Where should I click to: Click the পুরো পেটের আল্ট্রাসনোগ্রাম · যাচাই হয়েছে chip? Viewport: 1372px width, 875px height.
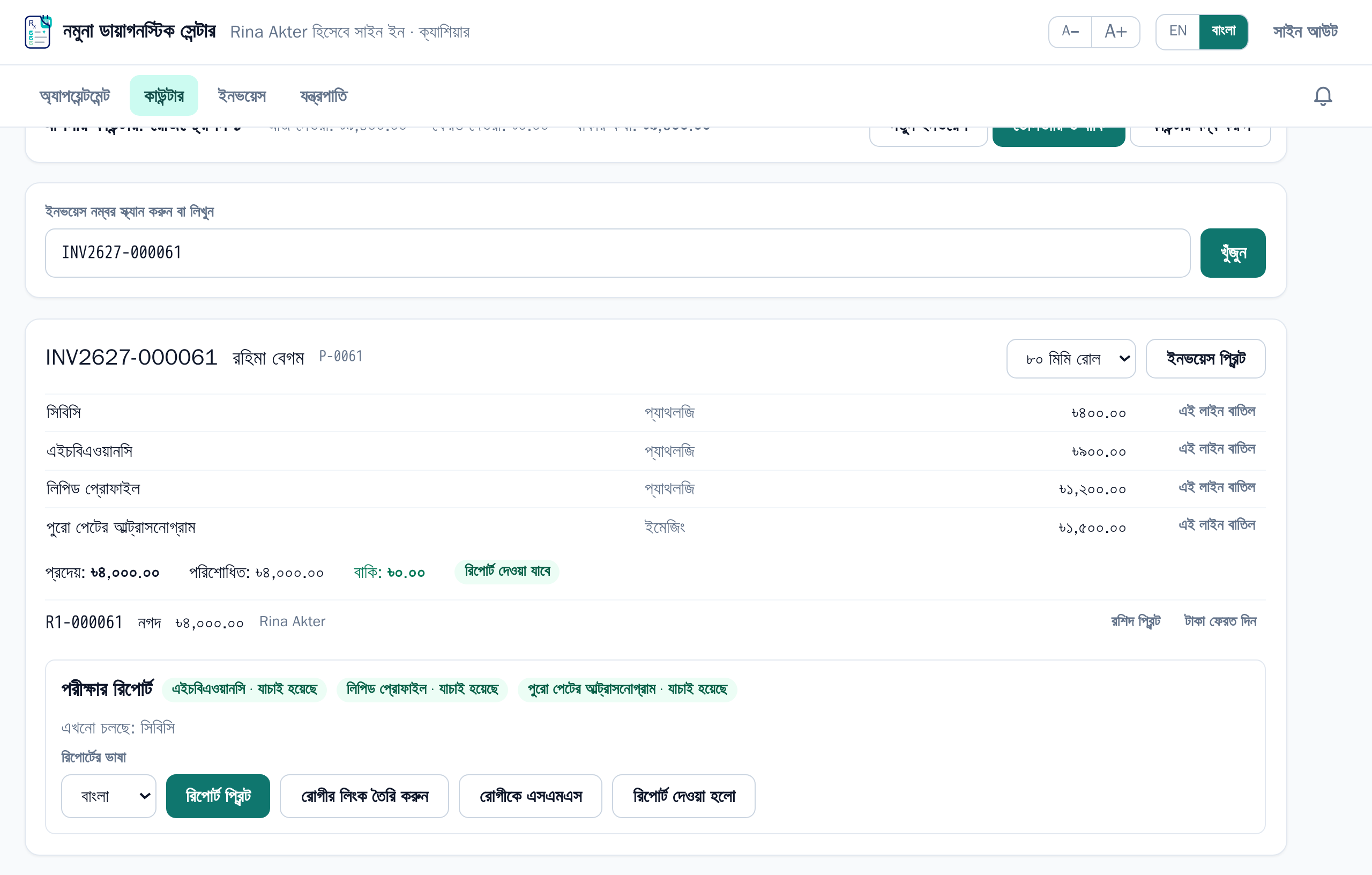coord(627,689)
